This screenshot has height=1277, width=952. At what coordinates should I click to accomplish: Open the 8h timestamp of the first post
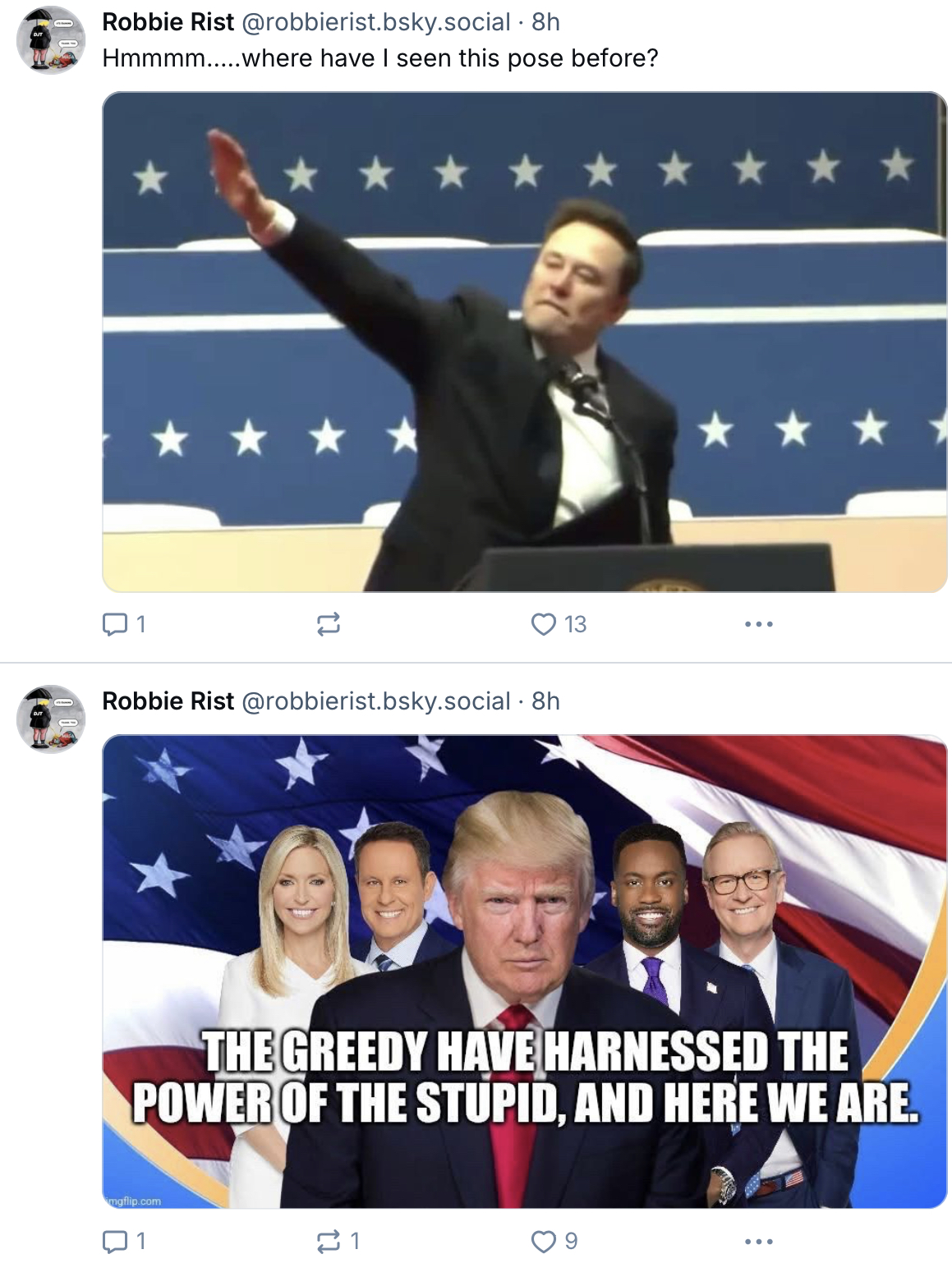tap(545, 22)
